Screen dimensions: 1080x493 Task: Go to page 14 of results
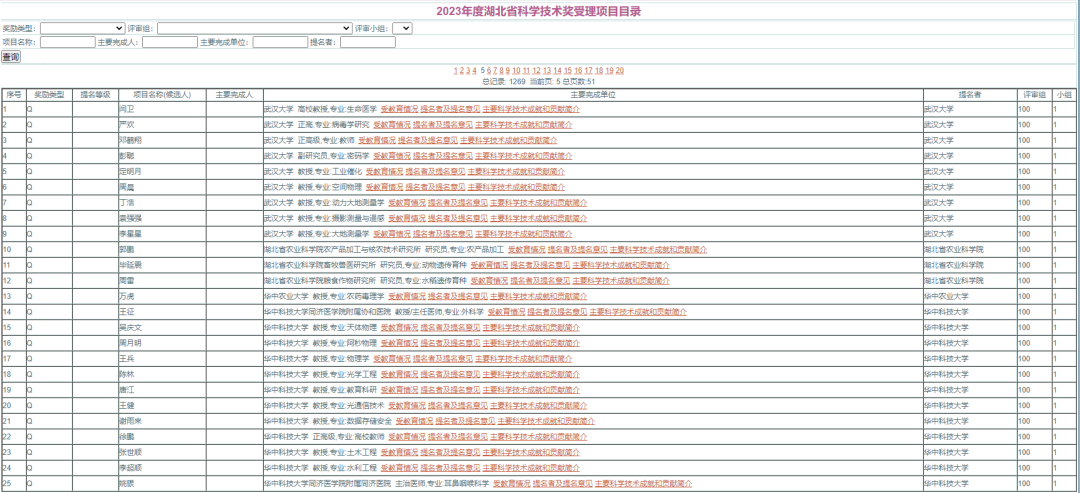pos(557,70)
